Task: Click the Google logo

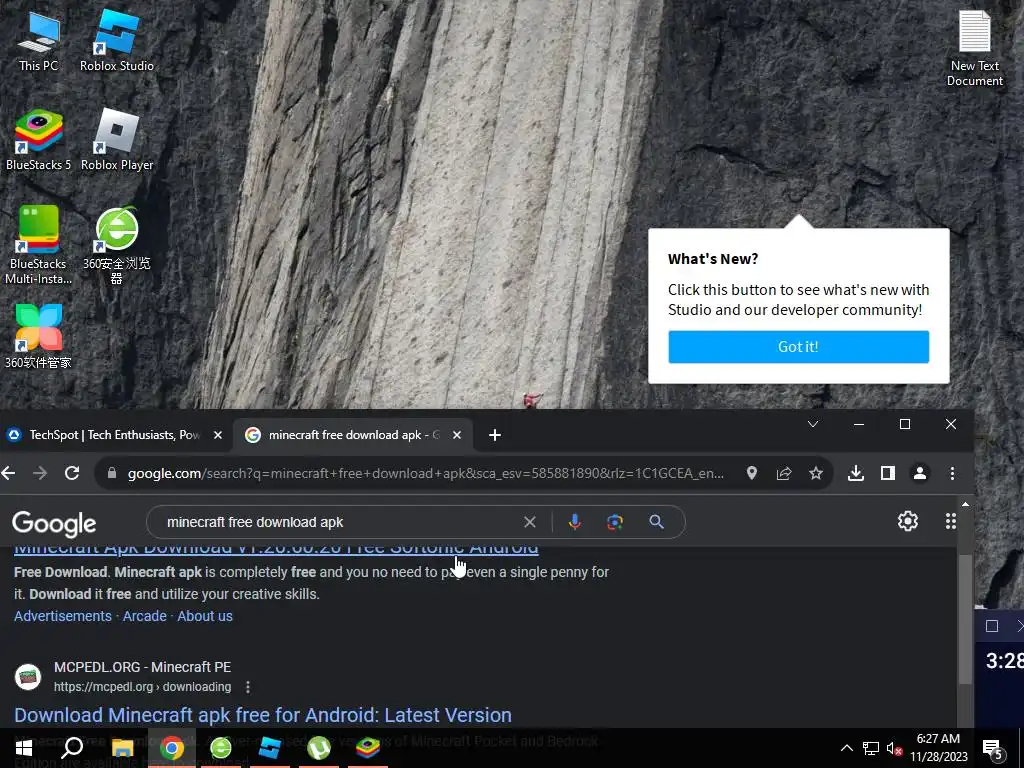Action: pyautogui.click(x=54, y=523)
